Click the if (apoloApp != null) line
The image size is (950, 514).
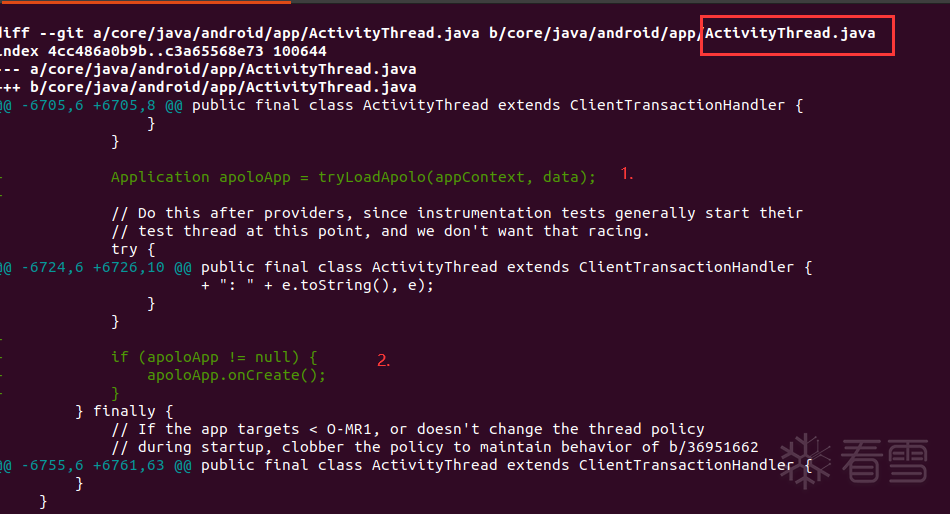pos(214,357)
